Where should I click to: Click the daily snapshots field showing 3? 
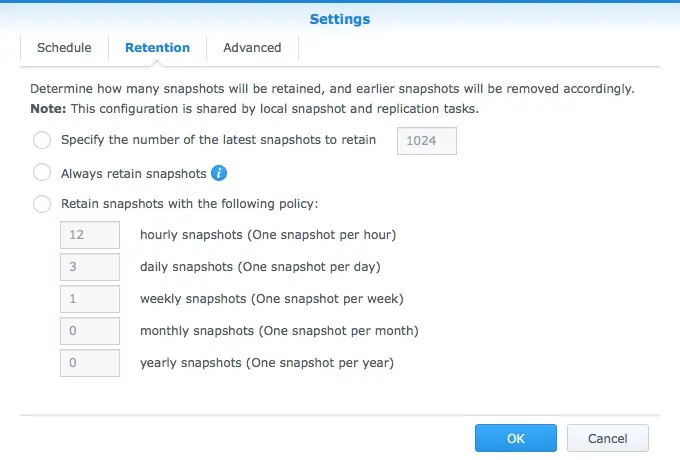(x=90, y=267)
